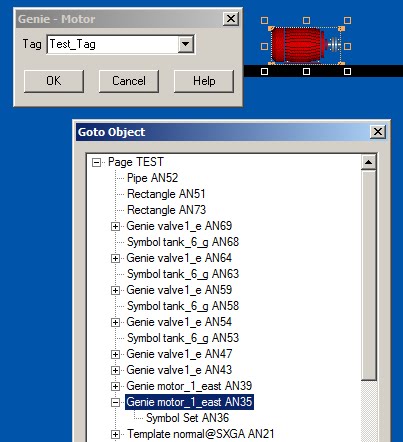
Task: Expand Genie valve1_e AN47
Action: 115,354
